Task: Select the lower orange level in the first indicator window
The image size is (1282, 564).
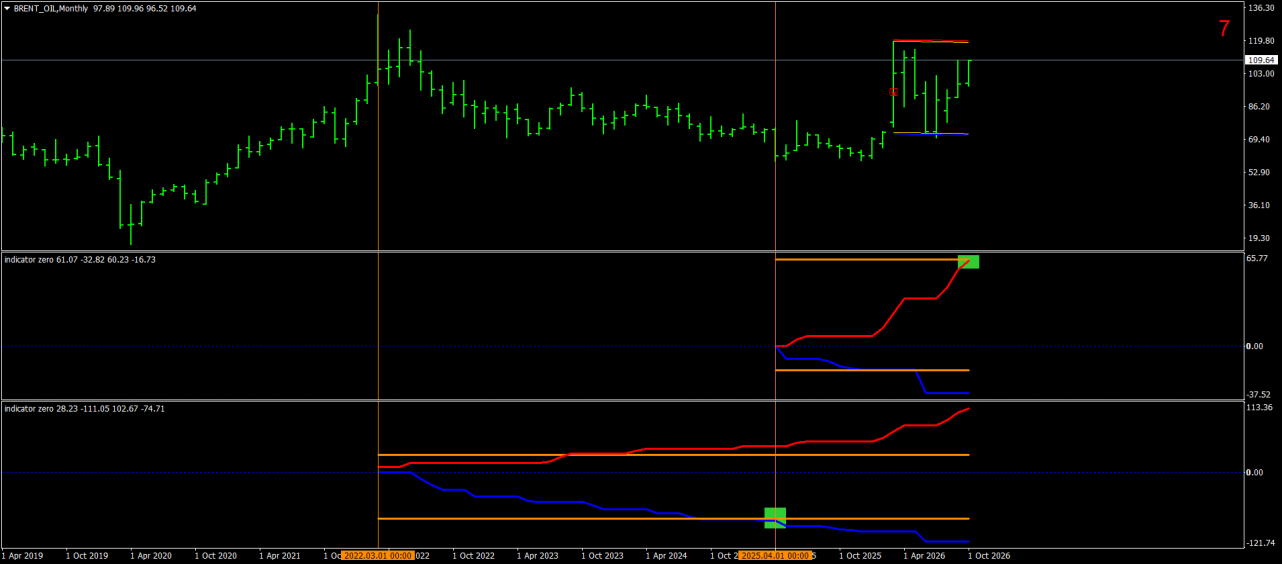Action: [872, 370]
